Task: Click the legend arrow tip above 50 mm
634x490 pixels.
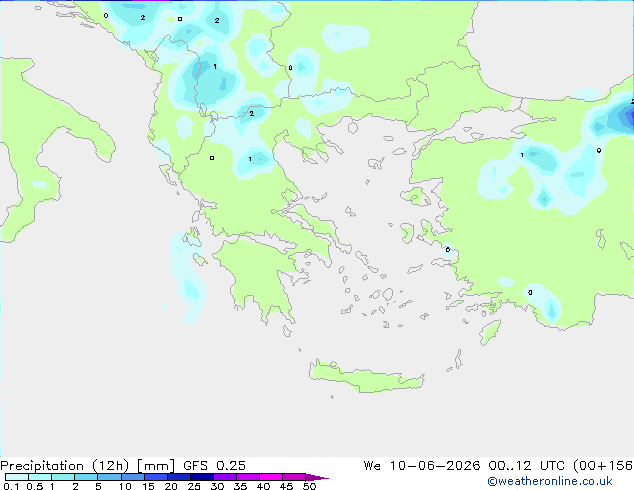Action: (317, 477)
